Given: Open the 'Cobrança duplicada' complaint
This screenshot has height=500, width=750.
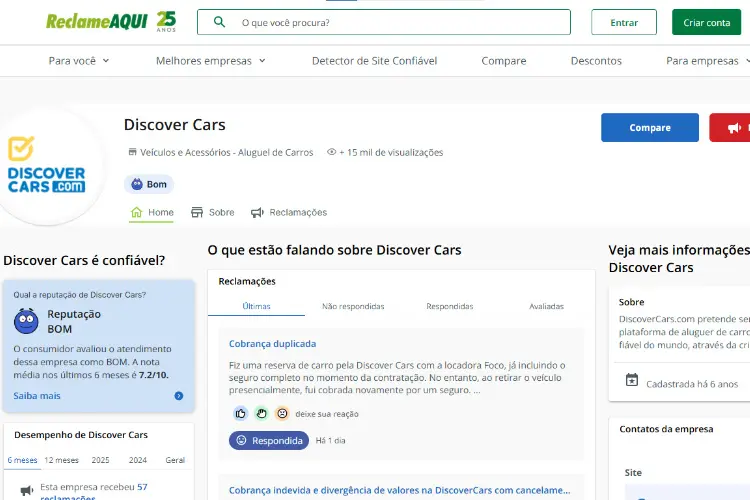Looking at the screenshot, I should tap(272, 344).
